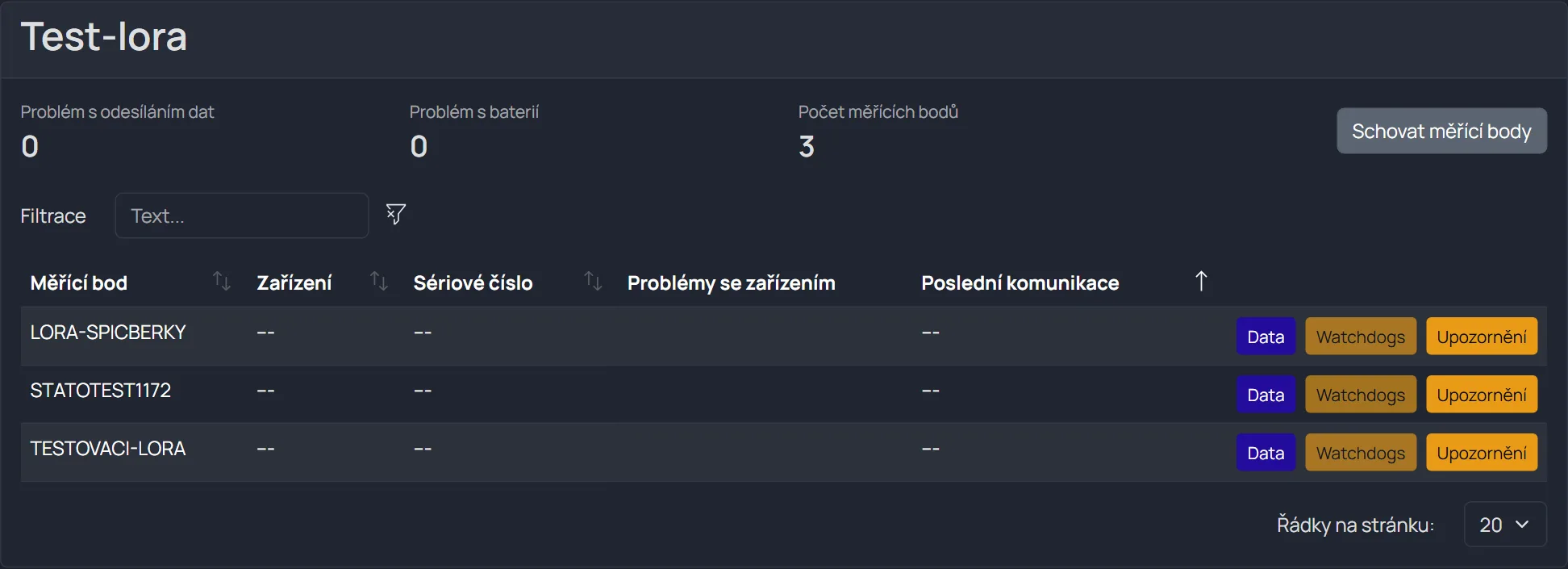Click the clear filter funnel icon
The image size is (1568, 569).
coord(395,214)
